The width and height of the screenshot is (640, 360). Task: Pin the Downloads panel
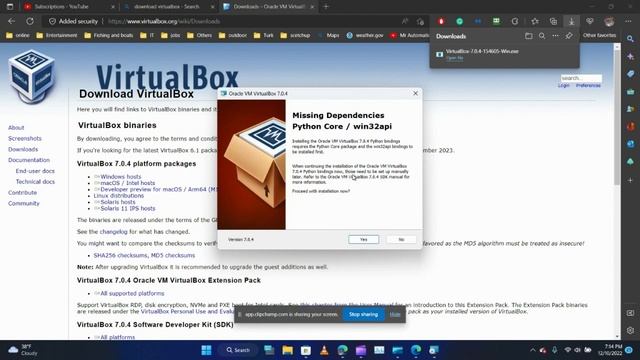coord(569,36)
